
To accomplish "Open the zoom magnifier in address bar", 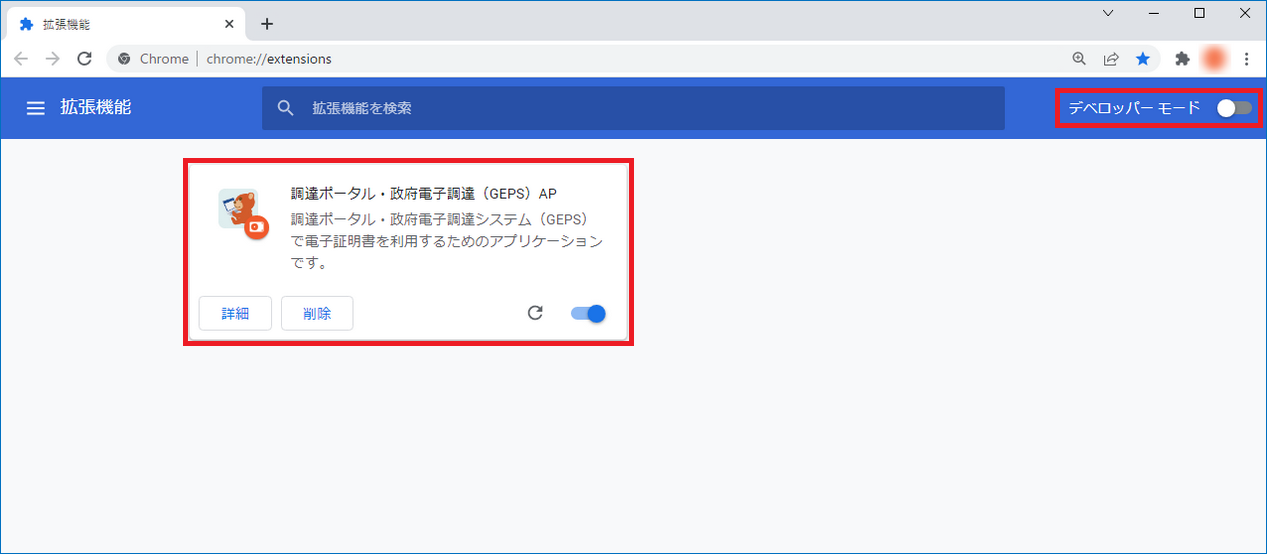I will click(1079, 59).
